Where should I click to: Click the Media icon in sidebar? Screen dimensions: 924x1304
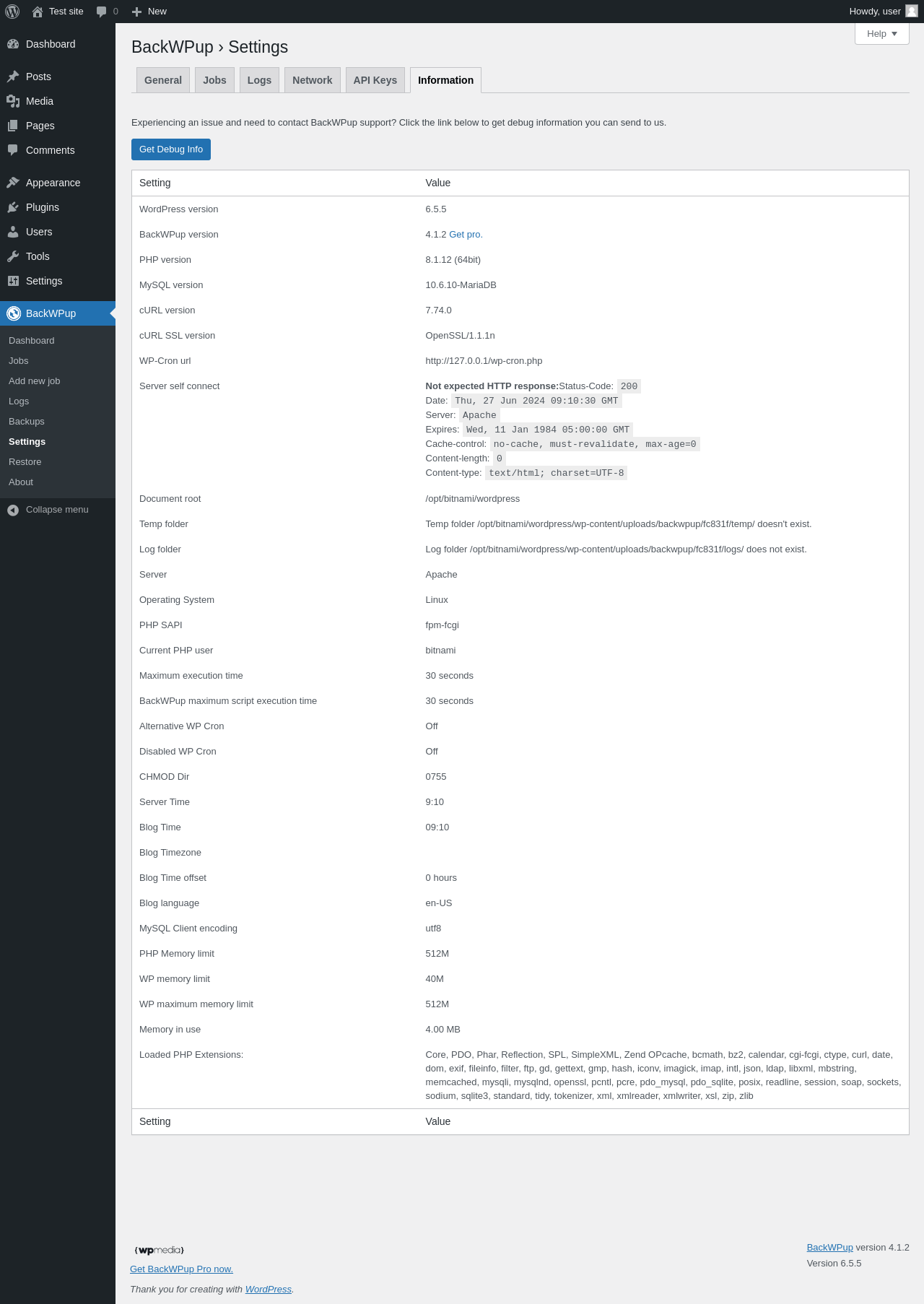(x=13, y=101)
